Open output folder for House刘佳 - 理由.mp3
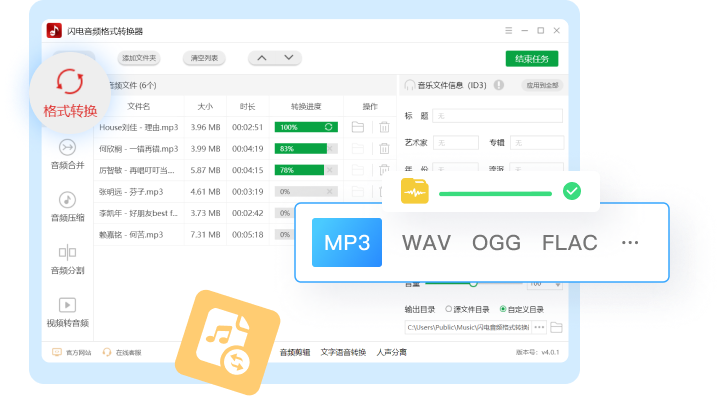The image size is (722, 399). click(358, 127)
